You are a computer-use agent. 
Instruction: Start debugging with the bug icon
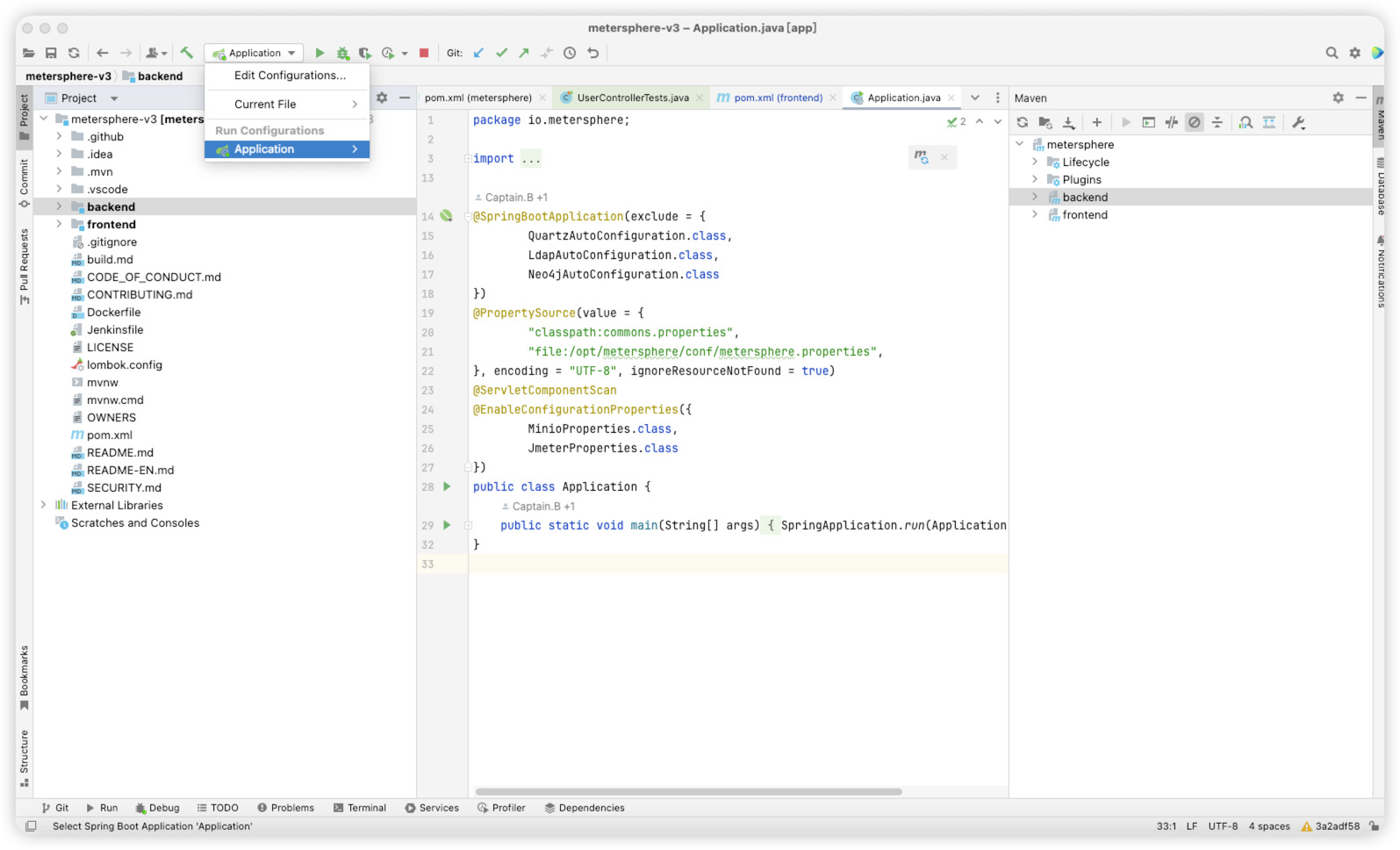[342, 53]
